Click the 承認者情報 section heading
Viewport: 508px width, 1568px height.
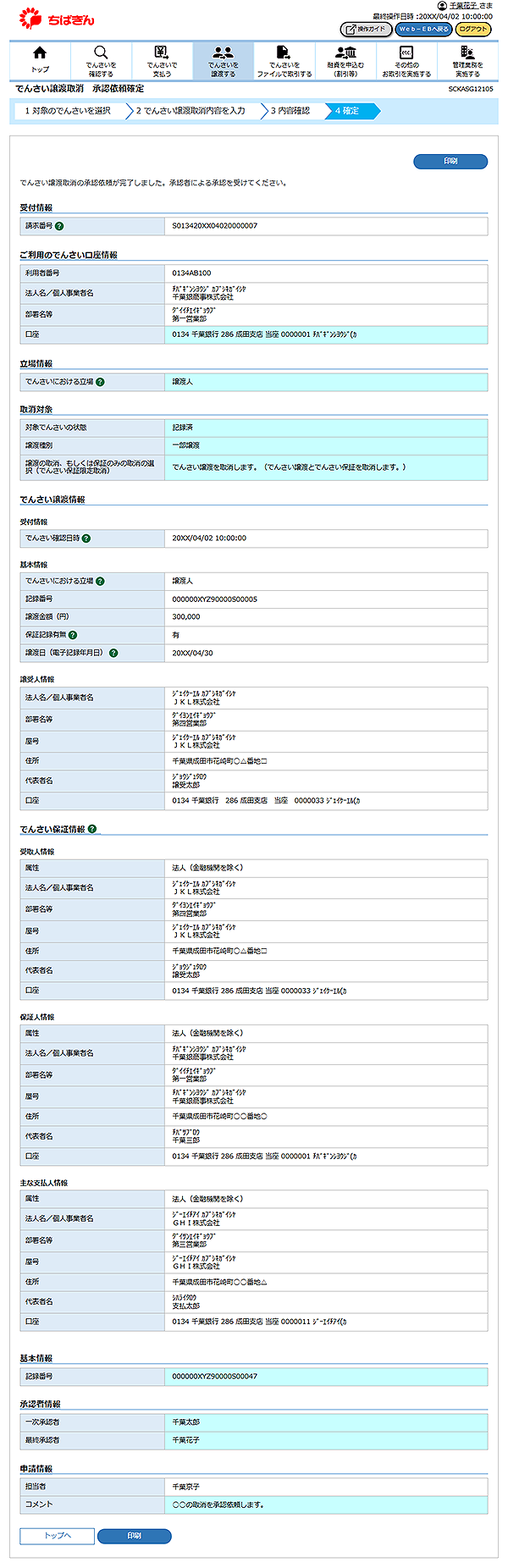(x=41, y=1404)
